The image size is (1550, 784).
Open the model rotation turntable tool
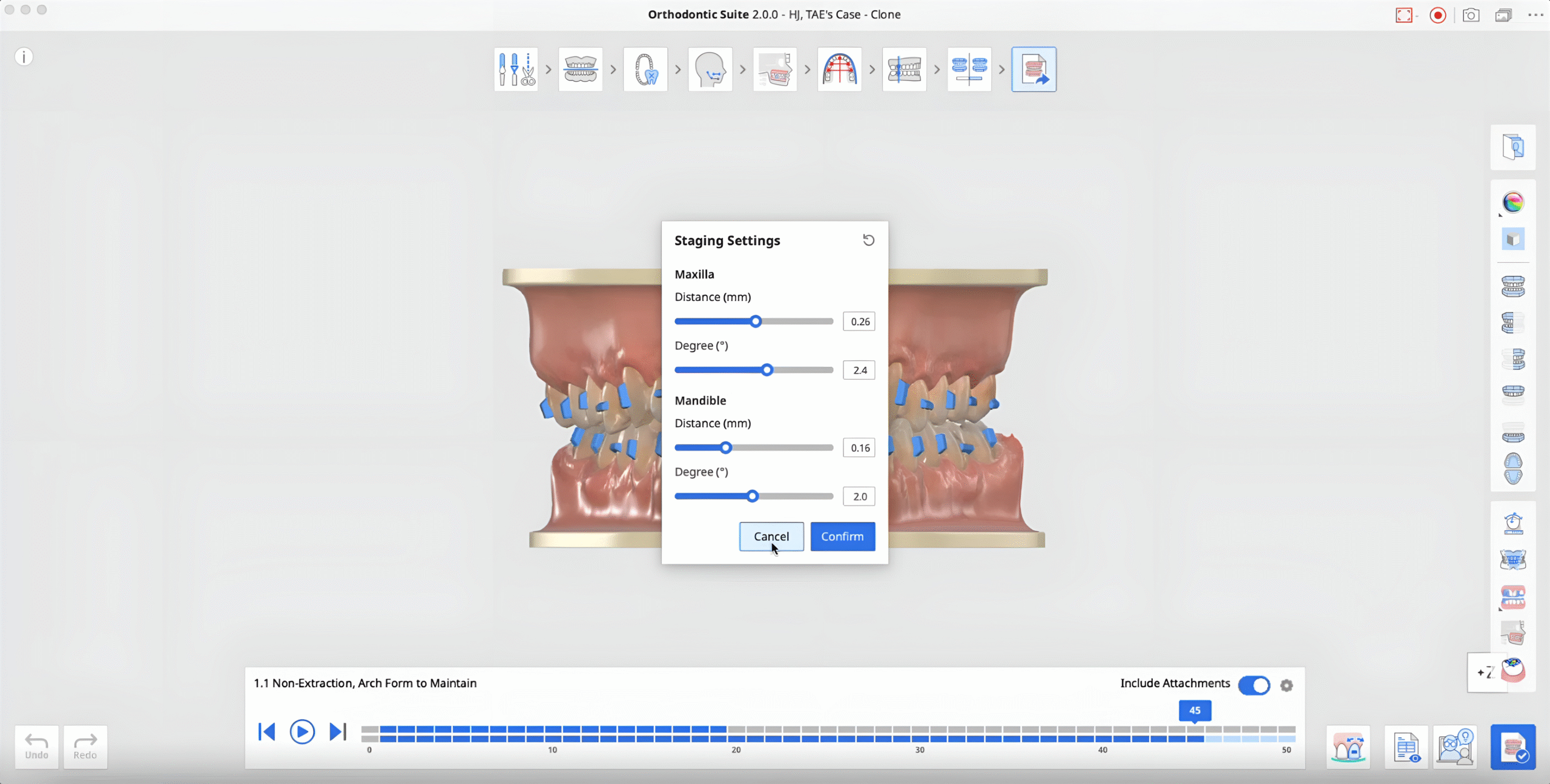[1513, 524]
